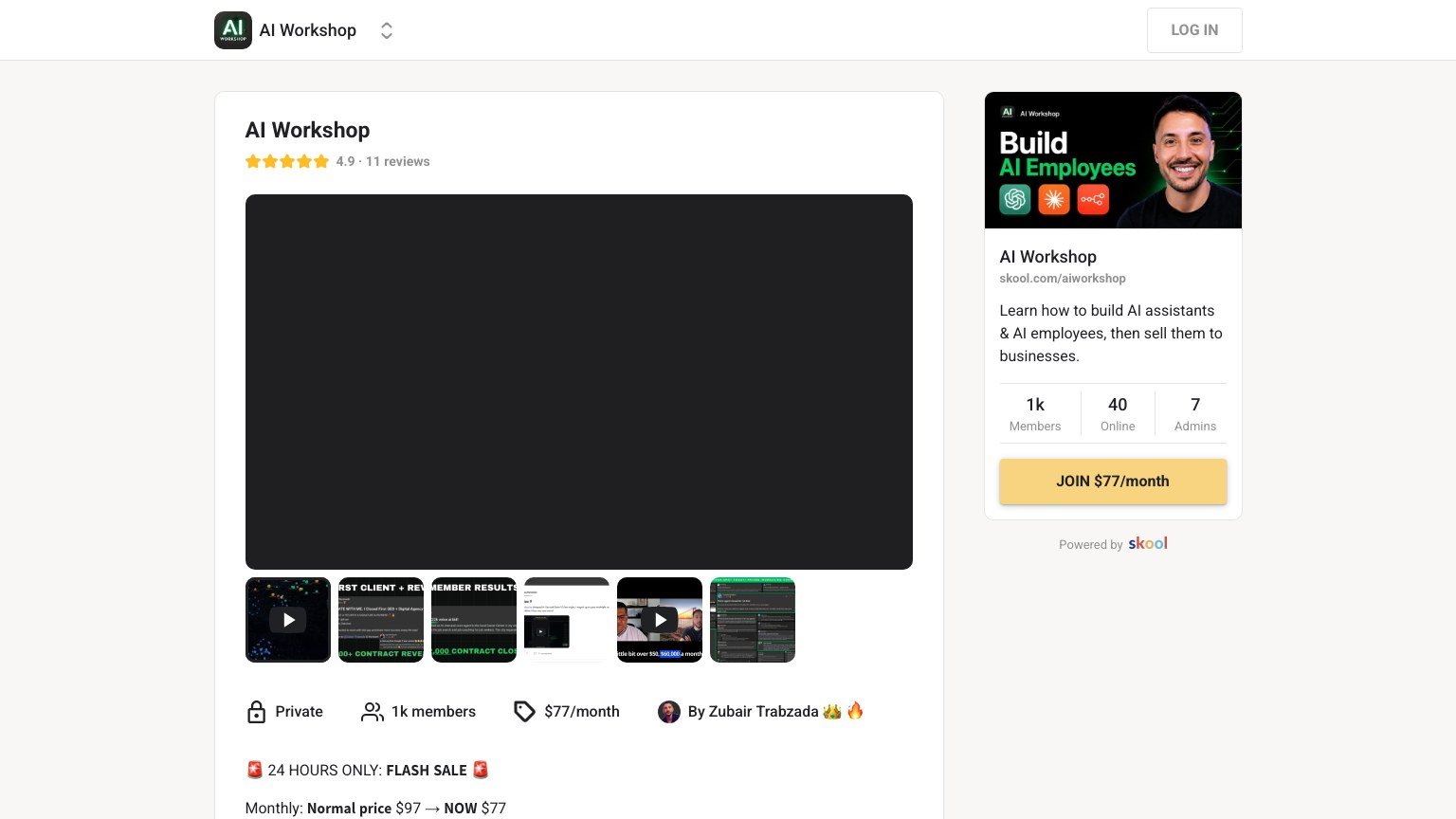Click the five-star rating icons
Viewport: 1456px width, 819px height.
pos(287,161)
